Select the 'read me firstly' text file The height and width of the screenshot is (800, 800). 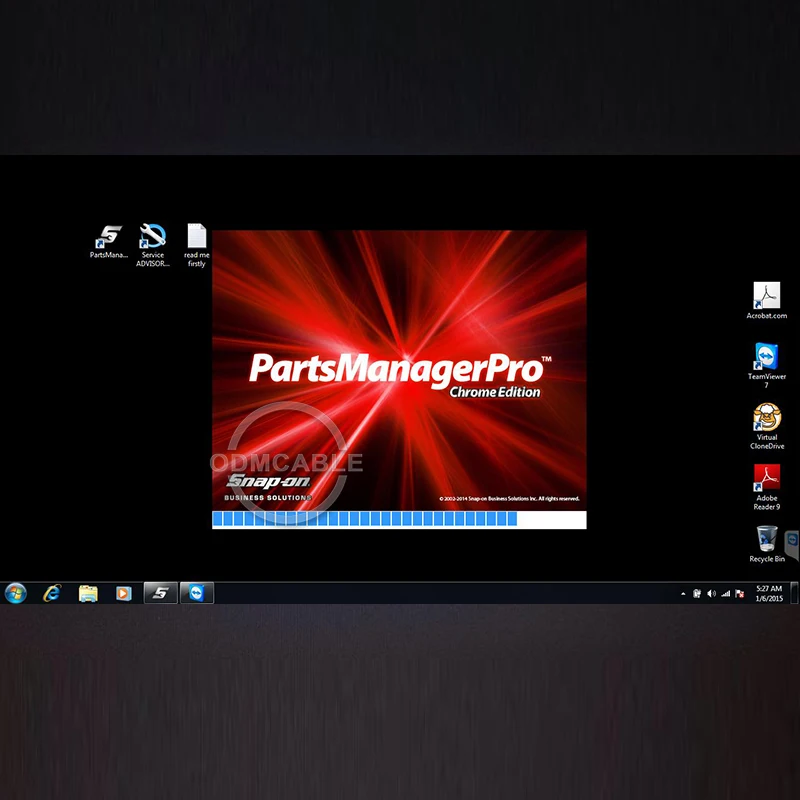[196, 245]
